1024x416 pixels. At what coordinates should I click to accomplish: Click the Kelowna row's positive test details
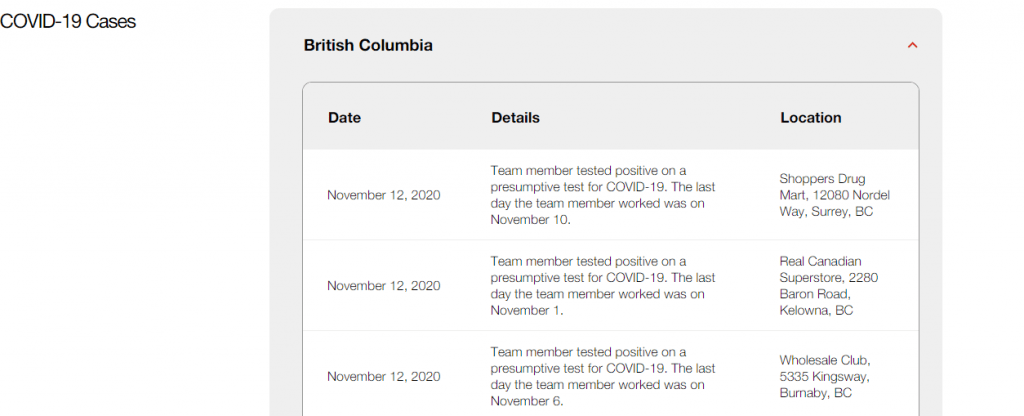coord(602,278)
